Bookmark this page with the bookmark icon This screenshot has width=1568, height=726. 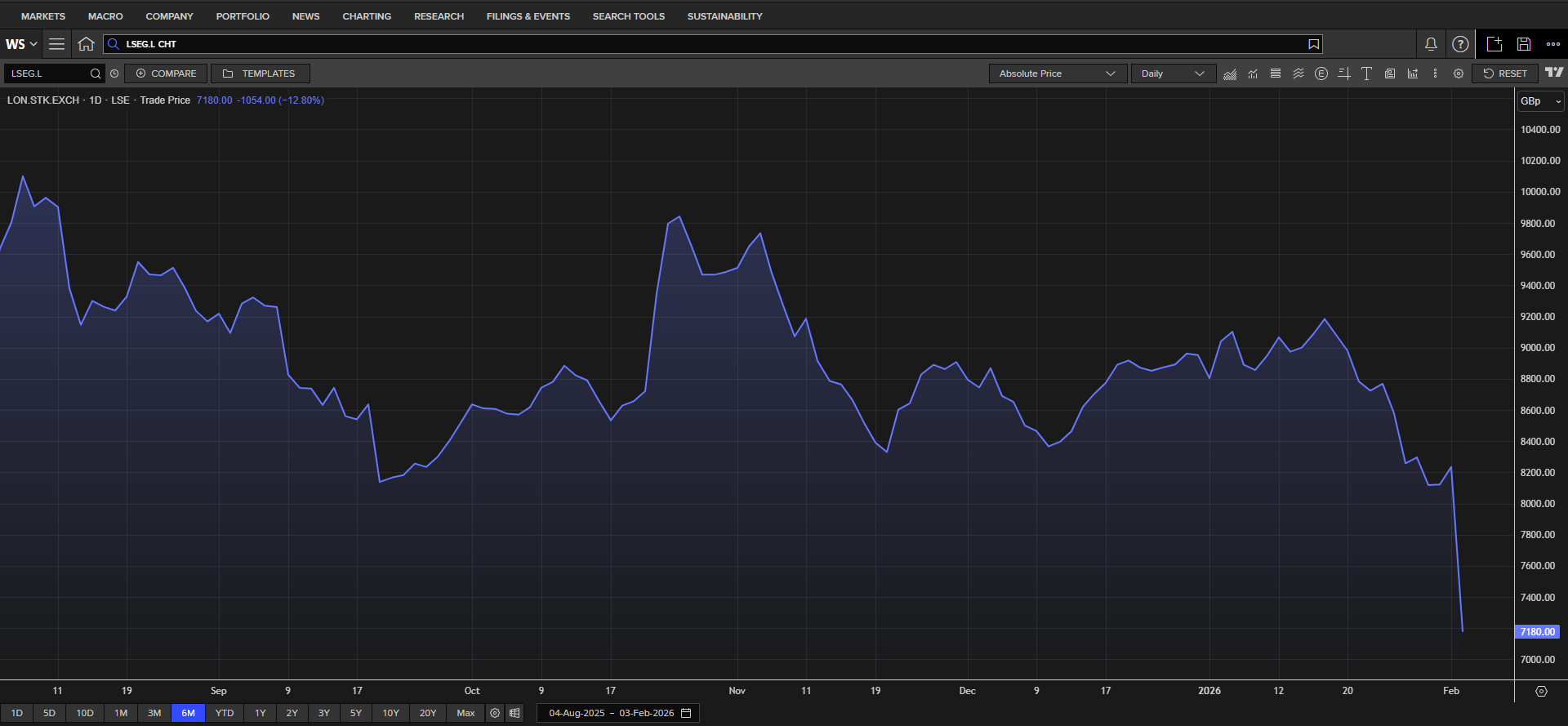point(1313,44)
